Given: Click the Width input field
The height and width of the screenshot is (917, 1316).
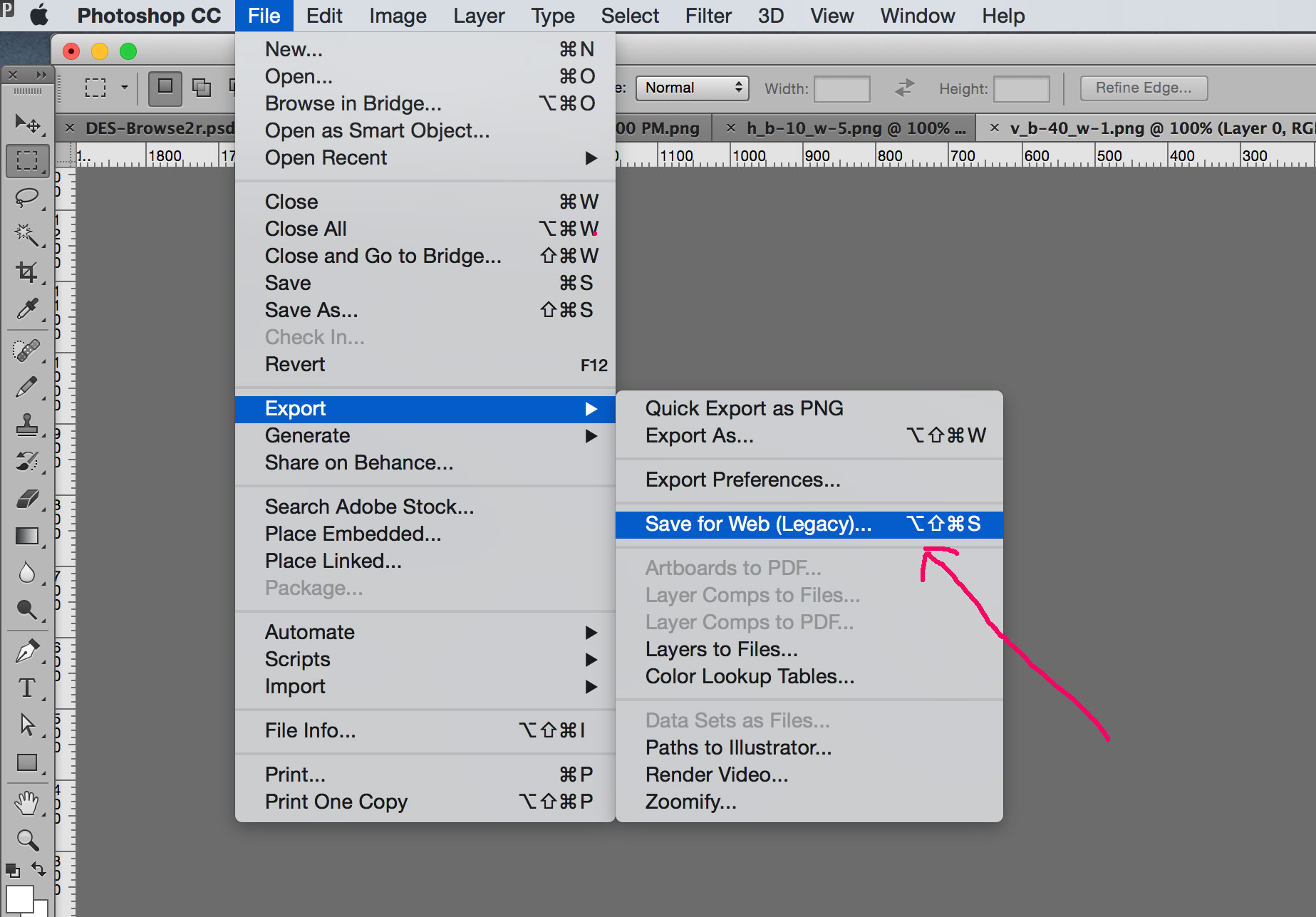Looking at the screenshot, I should tap(841, 89).
